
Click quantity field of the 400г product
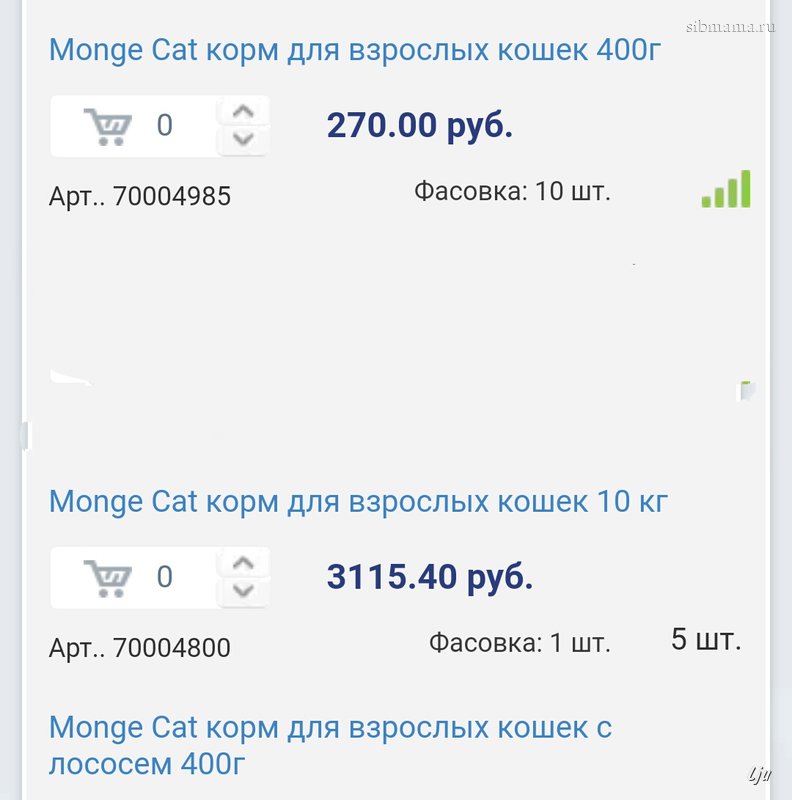point(165,126)
